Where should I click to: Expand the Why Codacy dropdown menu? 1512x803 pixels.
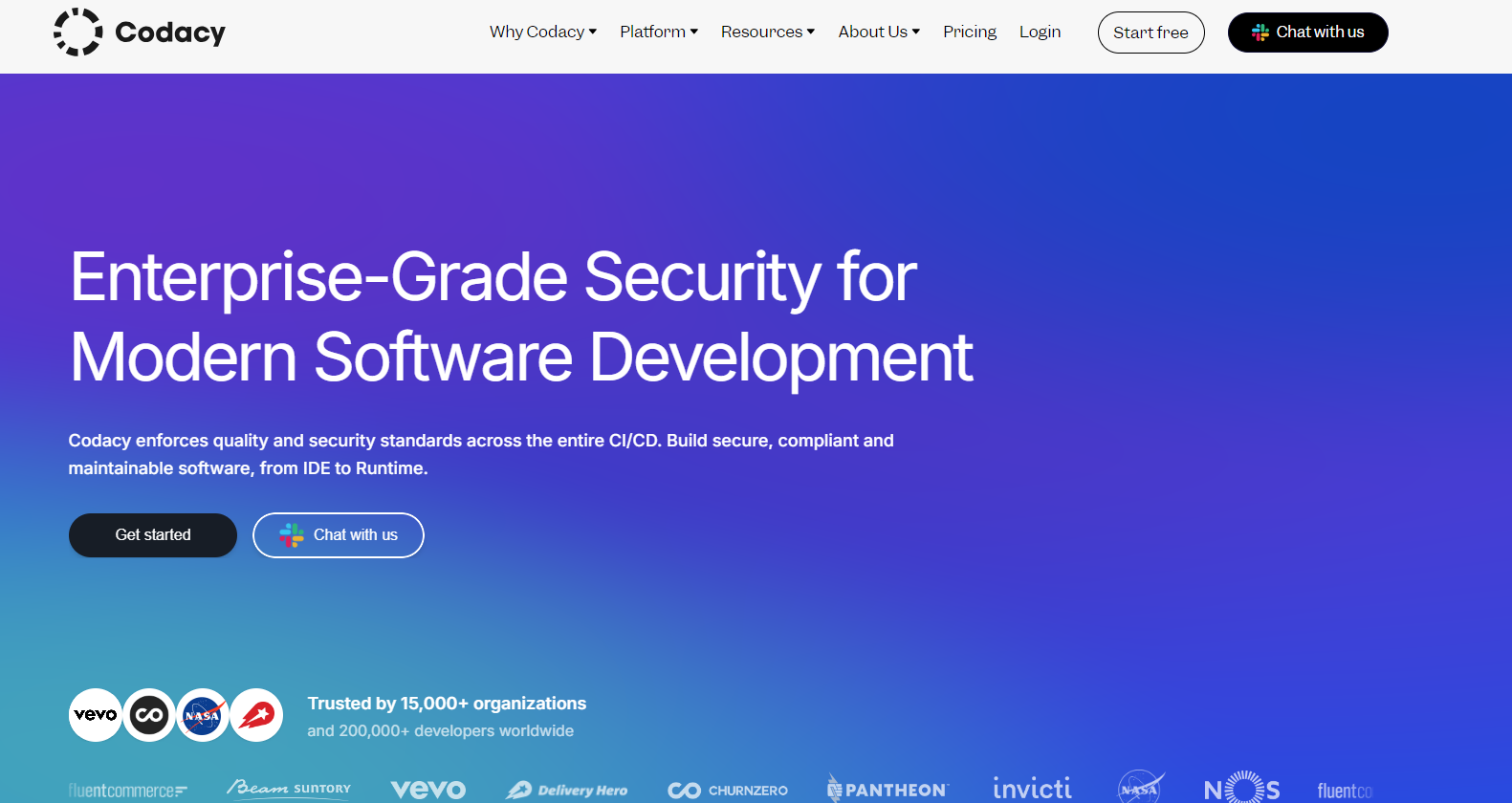click(542, 32)
